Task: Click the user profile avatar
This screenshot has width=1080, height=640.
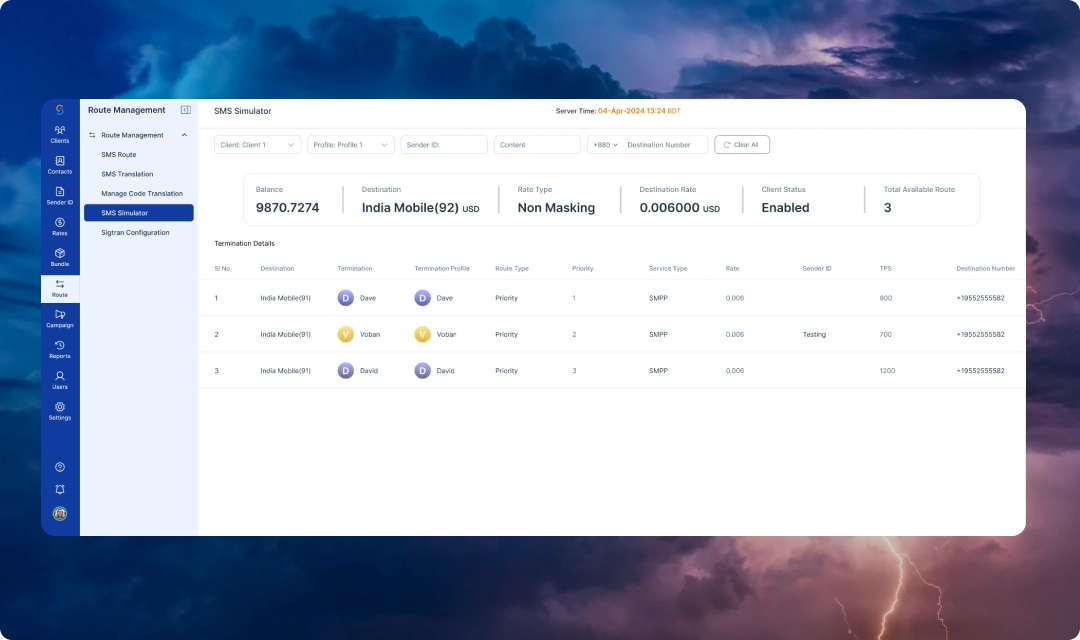Action: point(60,513)
